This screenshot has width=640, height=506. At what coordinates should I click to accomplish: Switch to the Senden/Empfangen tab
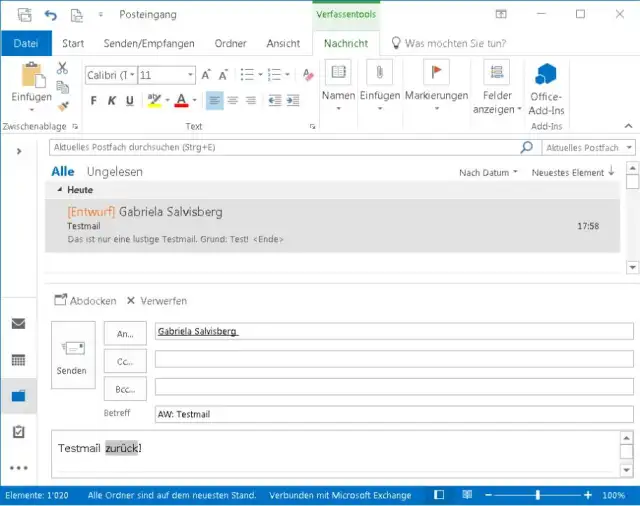148,44
